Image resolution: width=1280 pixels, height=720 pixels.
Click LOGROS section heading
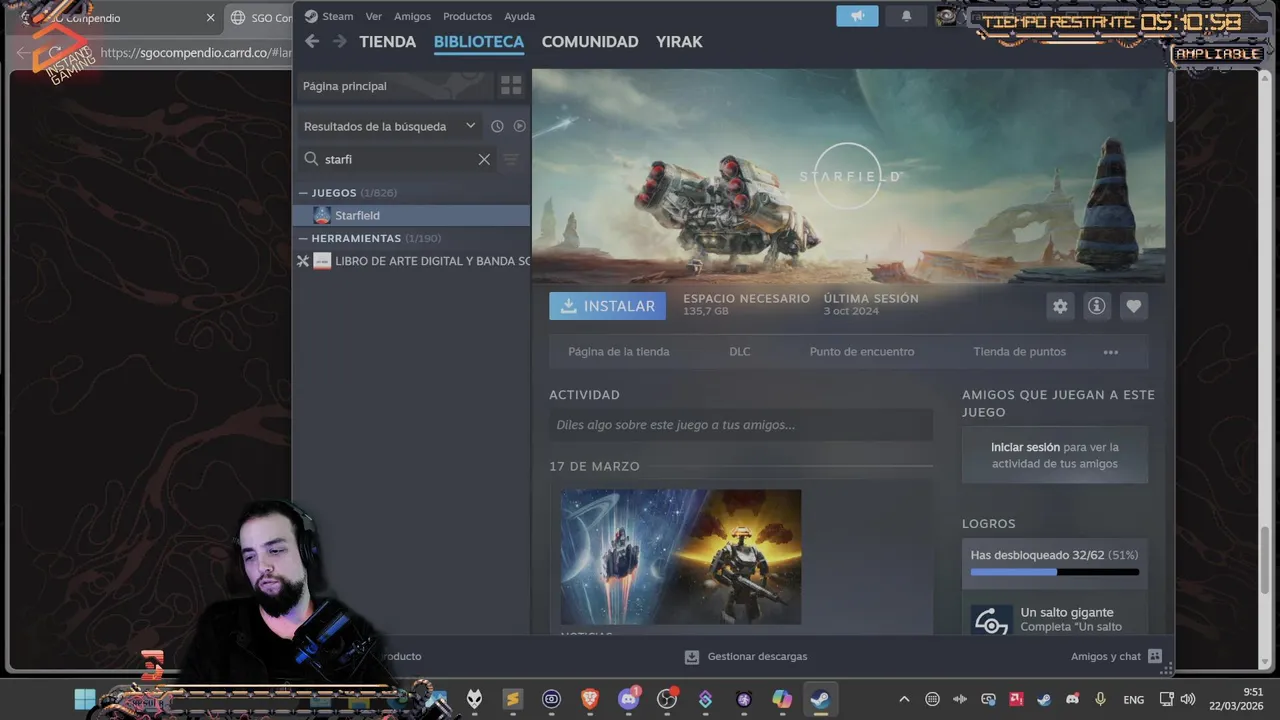click(x=988, y=523)
